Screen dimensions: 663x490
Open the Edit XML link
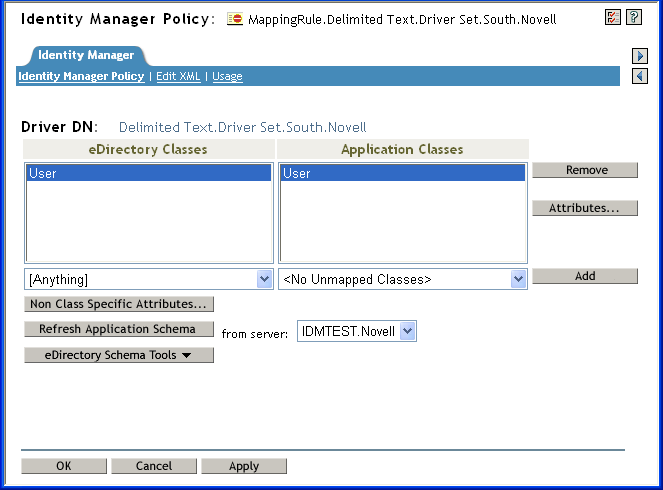178,77
